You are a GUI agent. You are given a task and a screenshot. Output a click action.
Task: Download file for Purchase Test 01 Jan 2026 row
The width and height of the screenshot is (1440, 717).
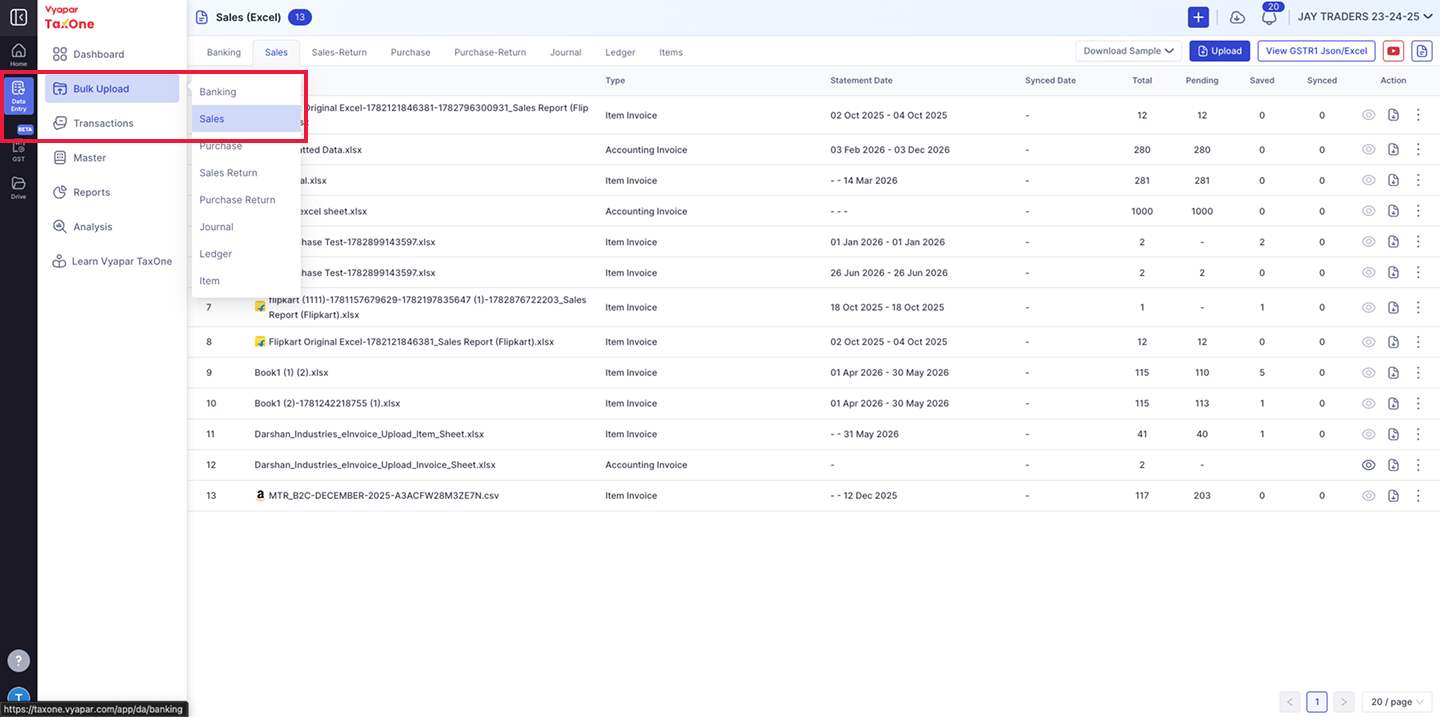1393,242
